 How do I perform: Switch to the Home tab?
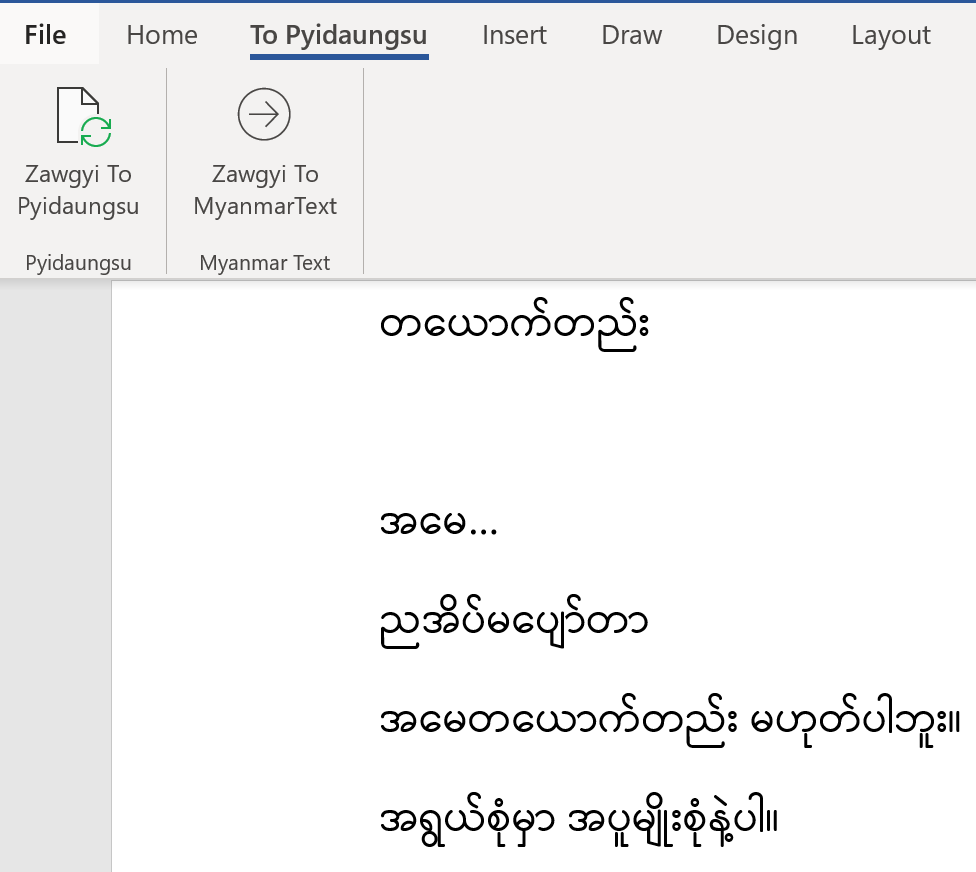(x=161, y=33)
